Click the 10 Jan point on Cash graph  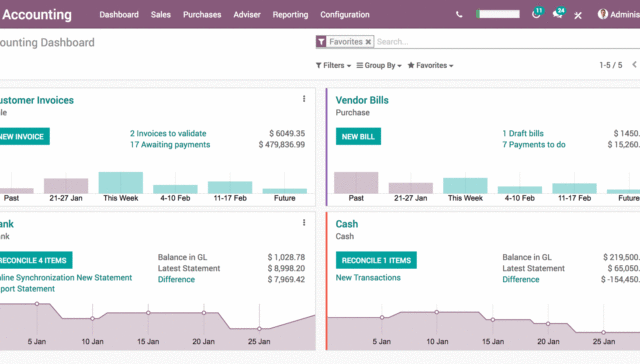[x=437, y=312]
